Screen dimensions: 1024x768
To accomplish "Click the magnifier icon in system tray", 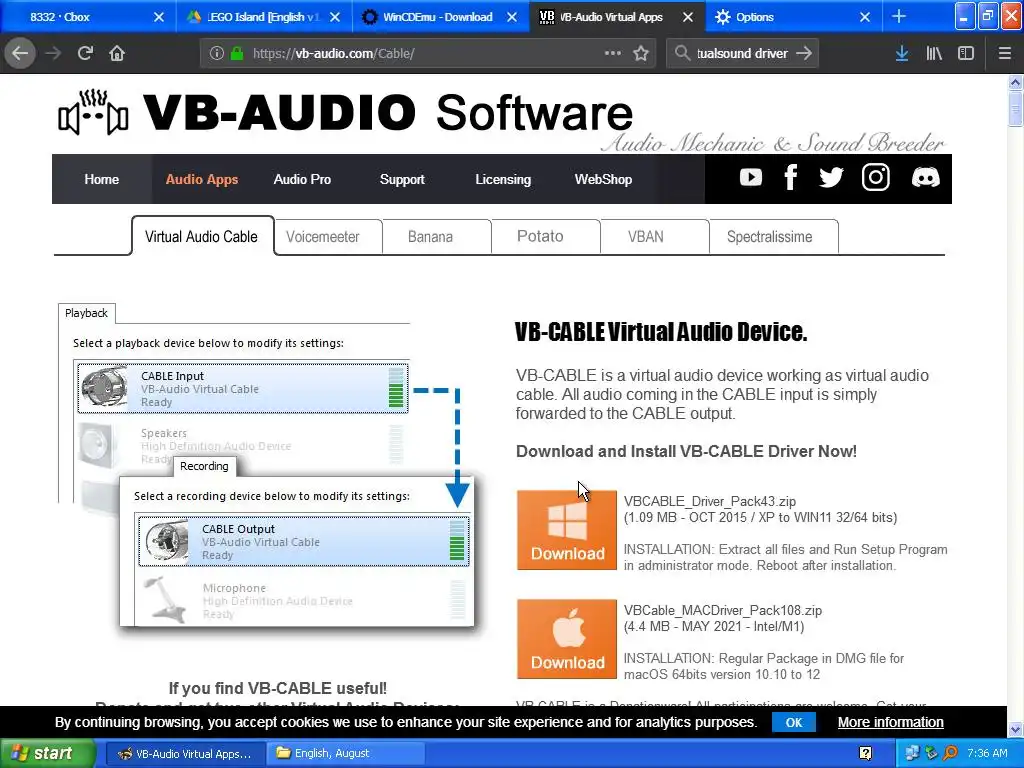I will 950,754.
